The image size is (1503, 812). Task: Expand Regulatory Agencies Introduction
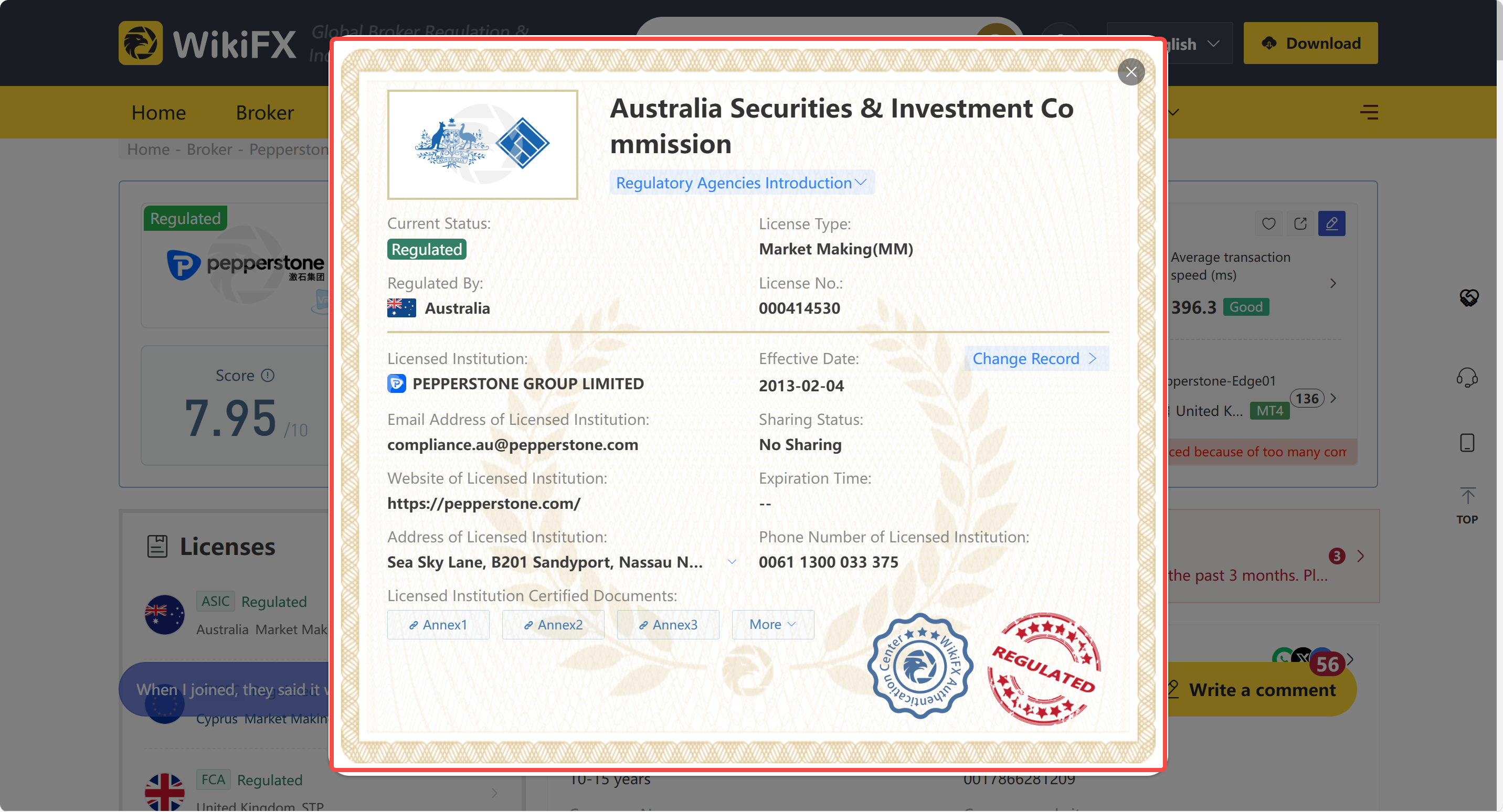[x=741, y=183]
